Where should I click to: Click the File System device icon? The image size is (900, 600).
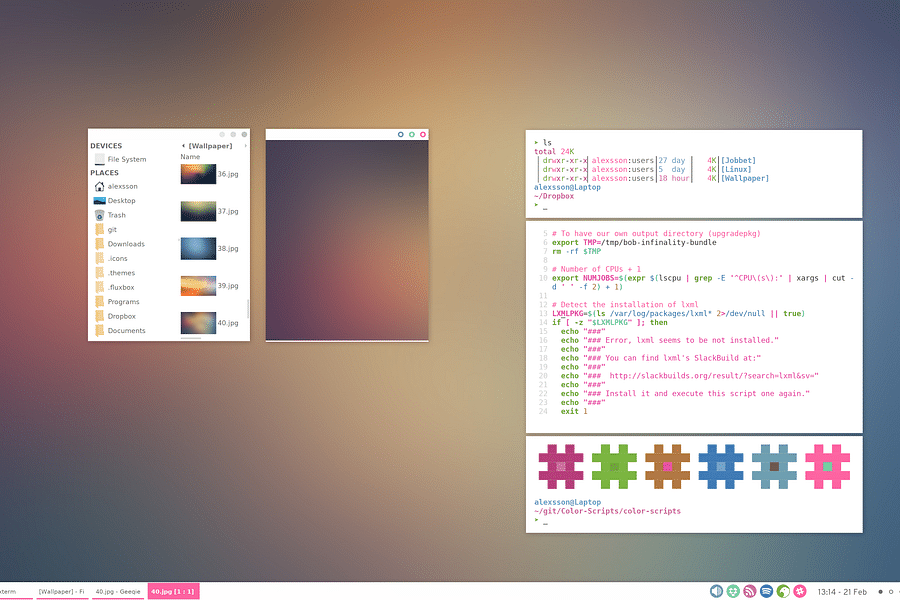[99, 159]
